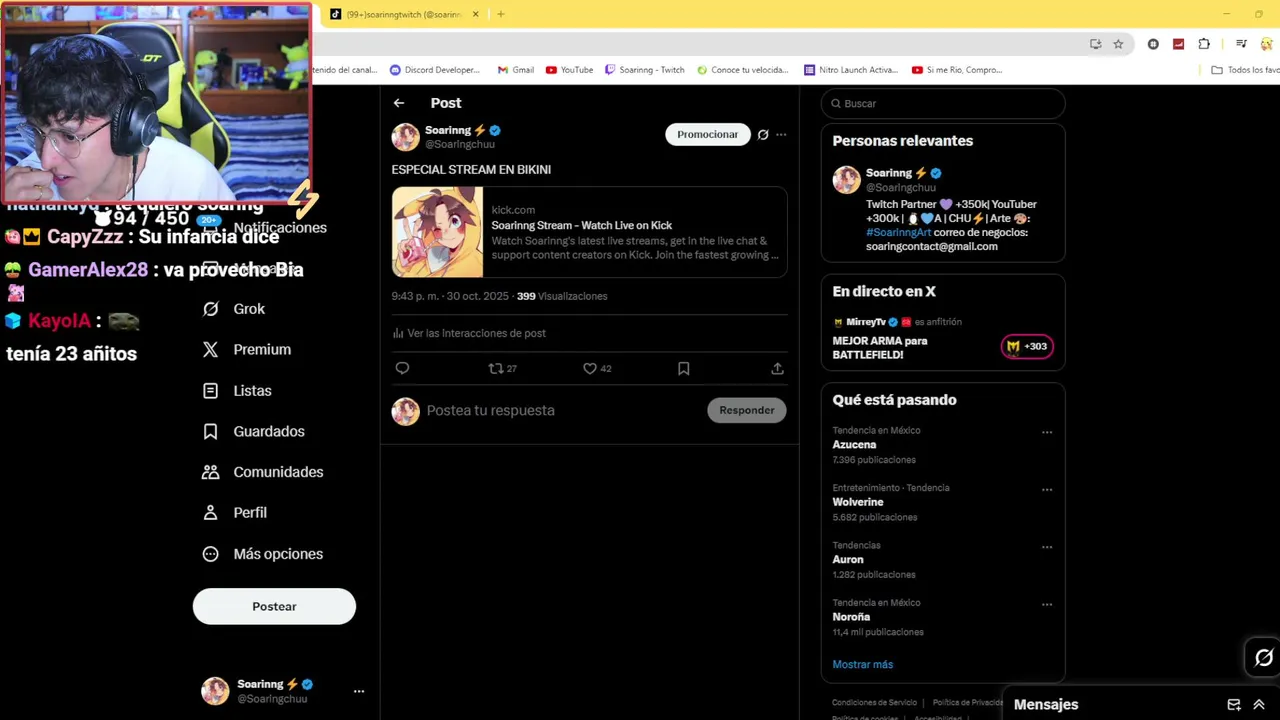
Task: Click the post timestamp 9:43 p. m.
Action: pos(450,296)
